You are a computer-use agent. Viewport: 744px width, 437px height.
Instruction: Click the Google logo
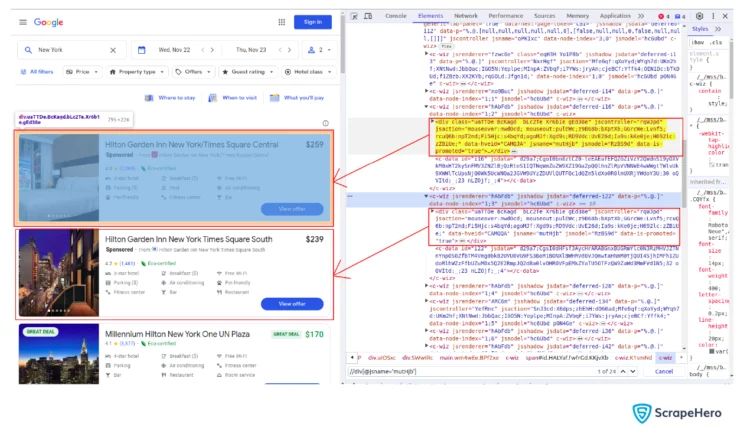pos(48,22)
